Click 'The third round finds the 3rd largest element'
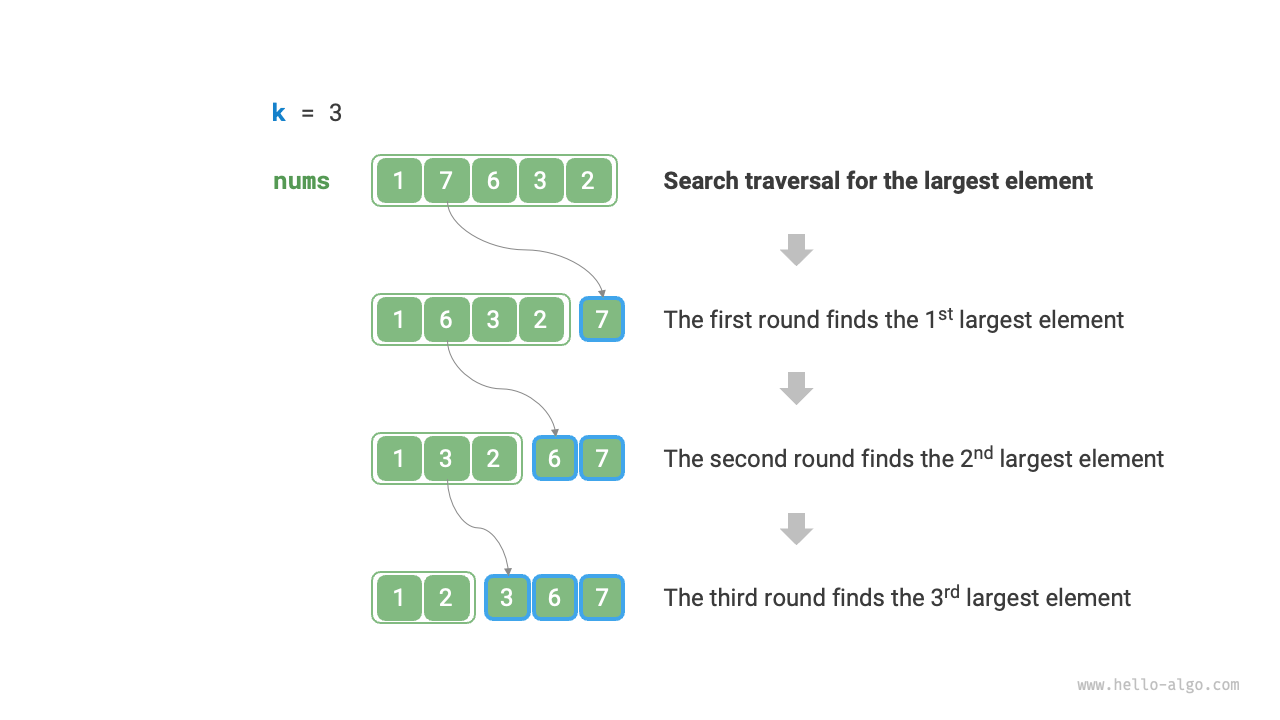This screenshot has width=1280, height=720. point(897,598)
